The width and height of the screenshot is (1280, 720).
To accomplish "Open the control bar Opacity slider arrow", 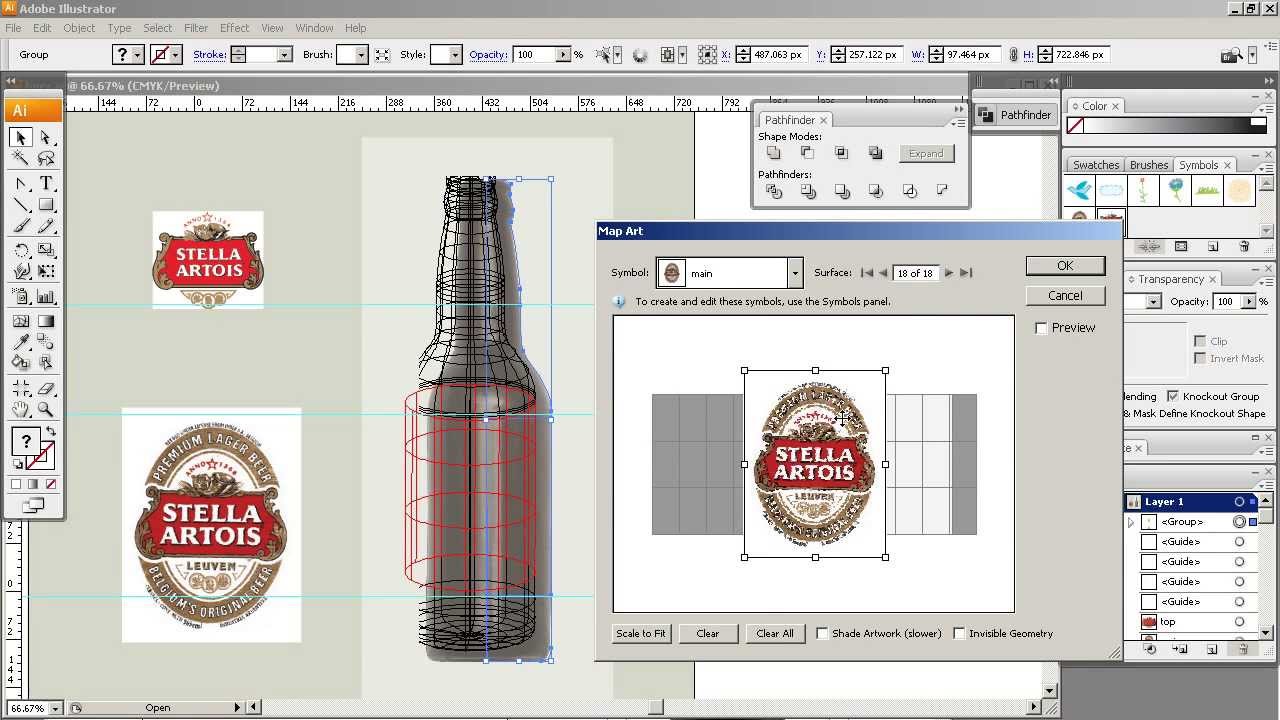I will [564, 55].
